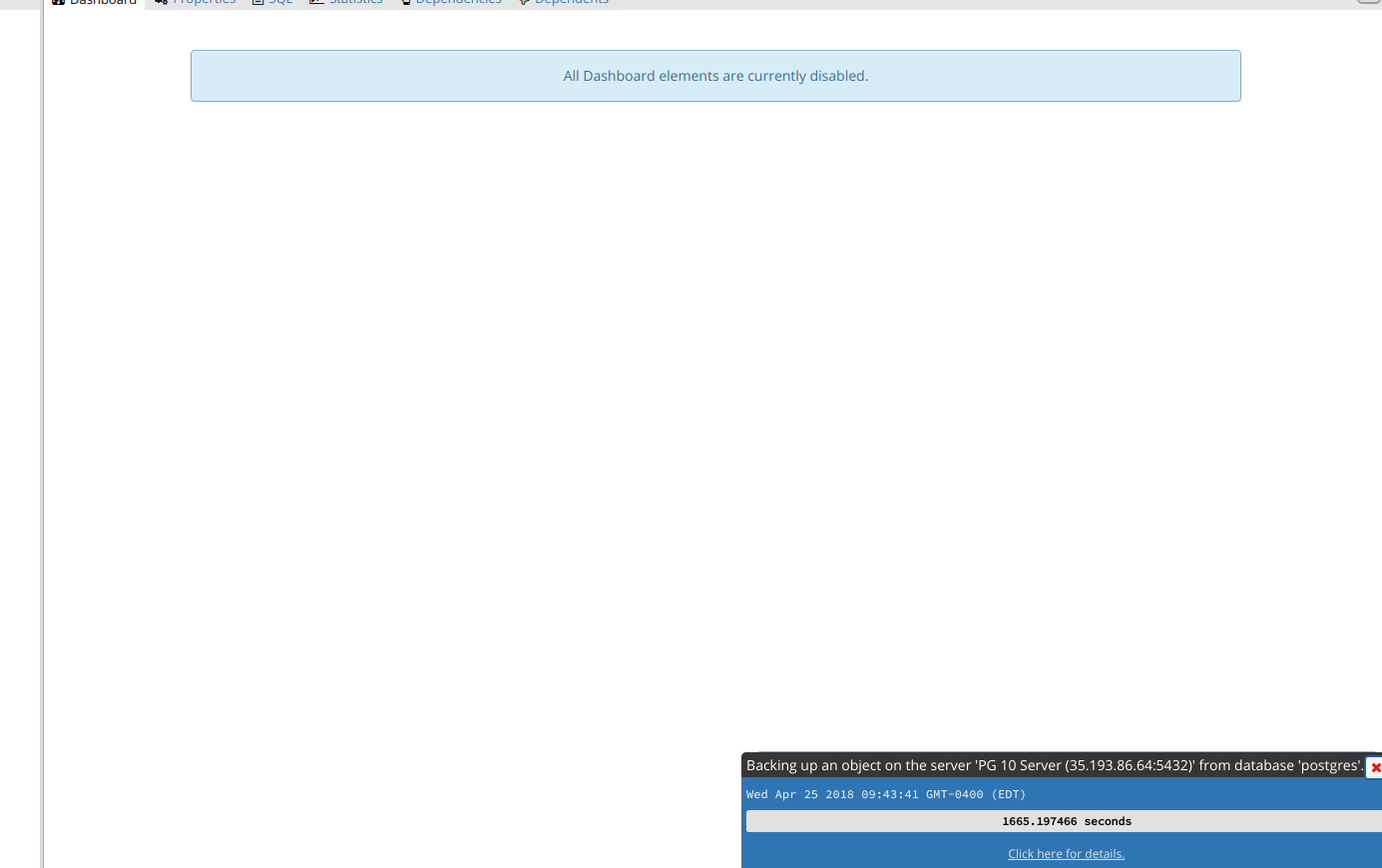Click the 1665.197466 seconds progress bar

pos(1066,820)
